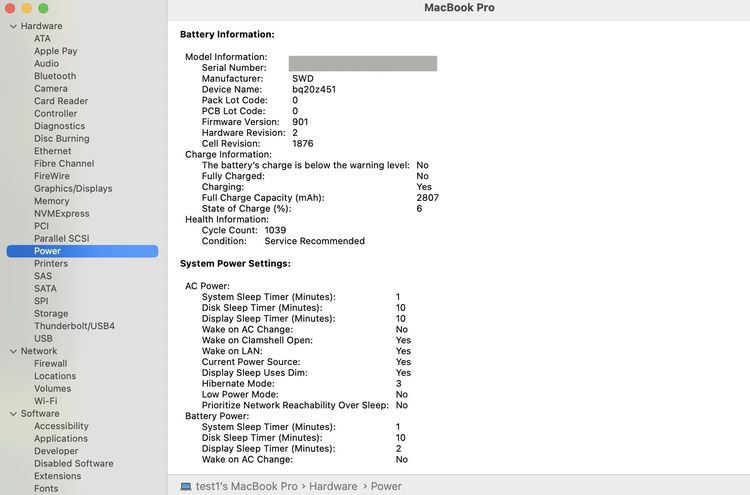Show Memory information

[52, 201]
